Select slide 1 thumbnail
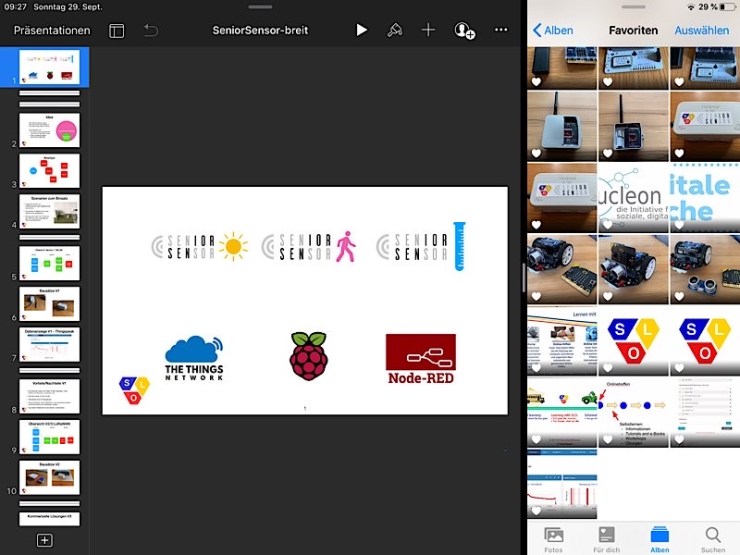 [50, 67]
